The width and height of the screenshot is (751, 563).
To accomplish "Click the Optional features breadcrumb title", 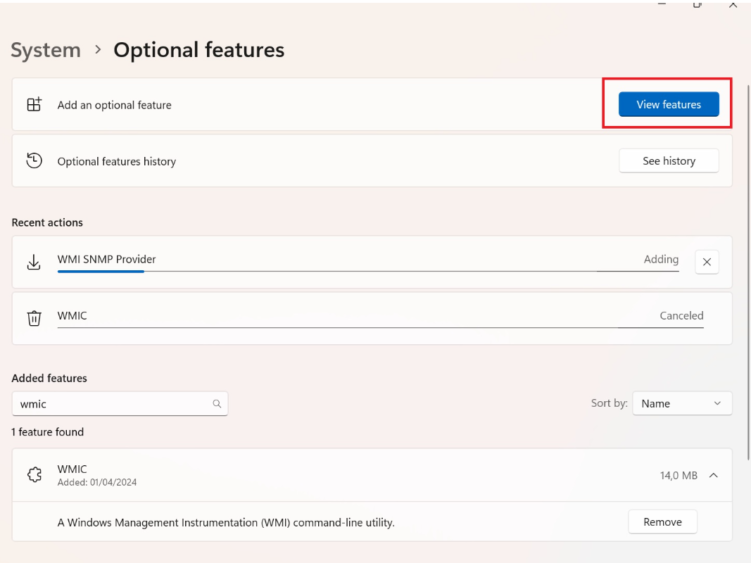I will pos(199,50).
